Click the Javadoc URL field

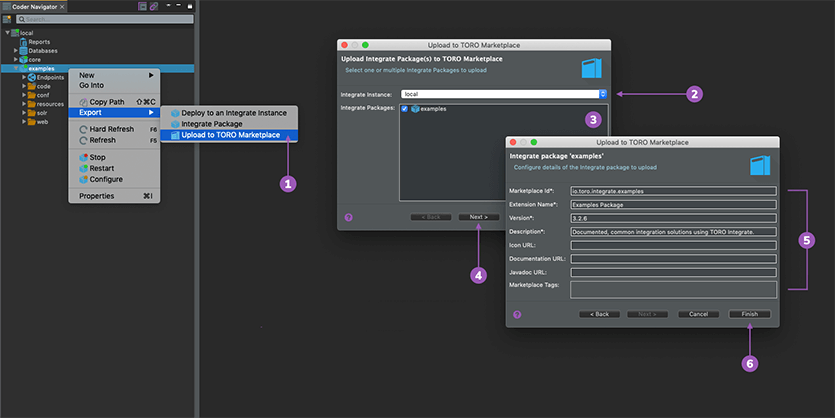[x=673, y=273]
